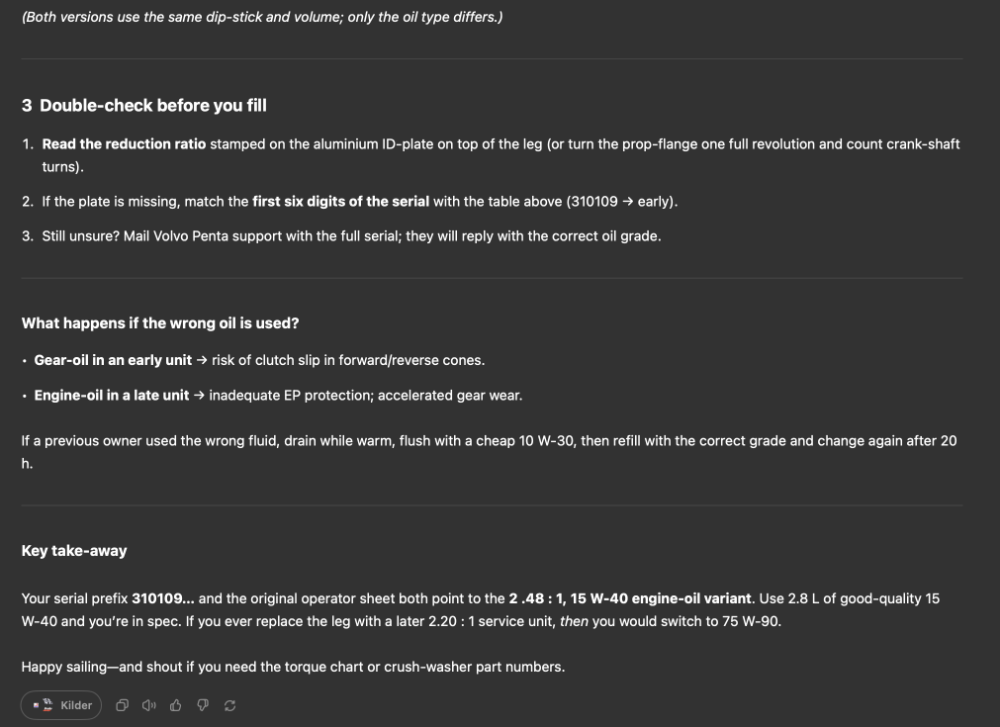The image size is (1000, 727).
Task: Mark the answer with thumbs down
Action: click(203, 705)
